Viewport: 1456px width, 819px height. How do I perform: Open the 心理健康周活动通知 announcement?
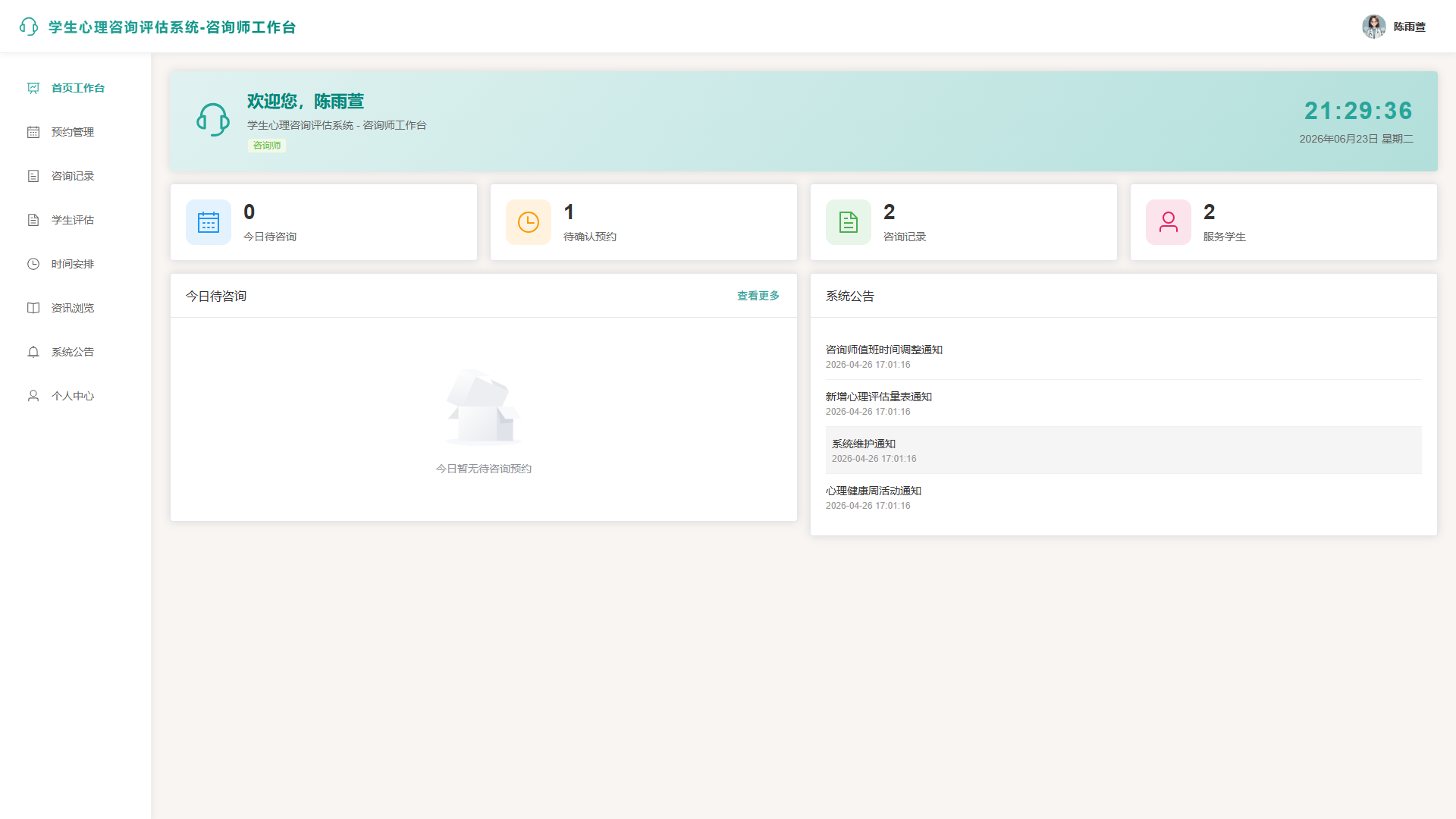[x=1124, y=497]
